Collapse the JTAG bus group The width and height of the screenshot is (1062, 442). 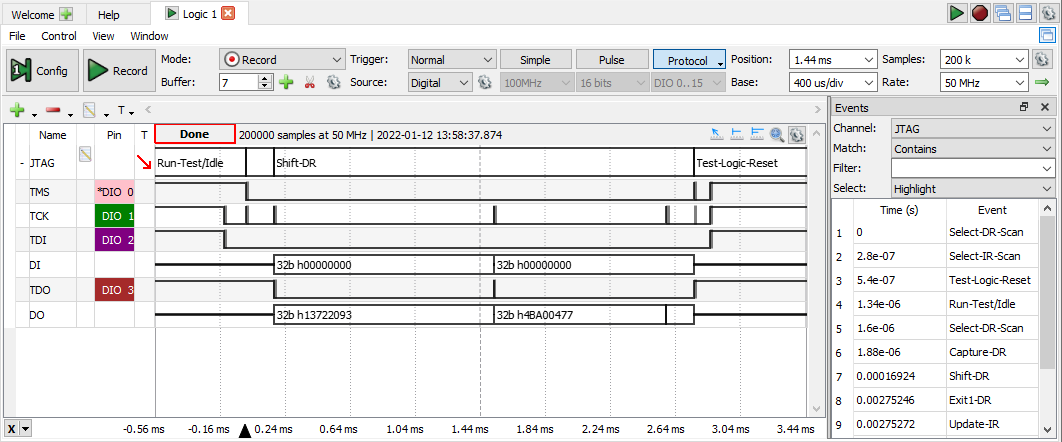tap(22, 163)
